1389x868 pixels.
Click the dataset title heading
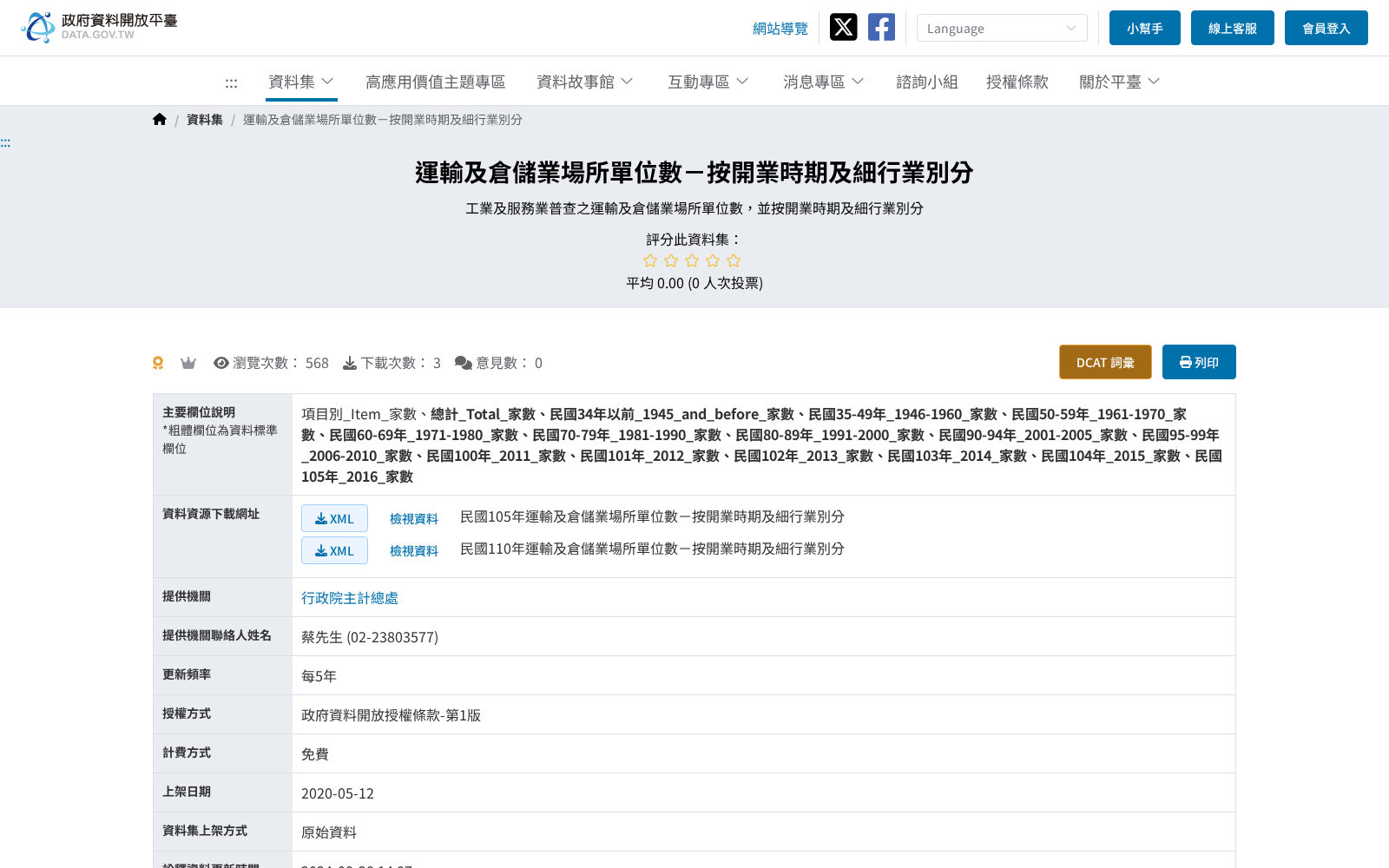[x=694, y=173]
